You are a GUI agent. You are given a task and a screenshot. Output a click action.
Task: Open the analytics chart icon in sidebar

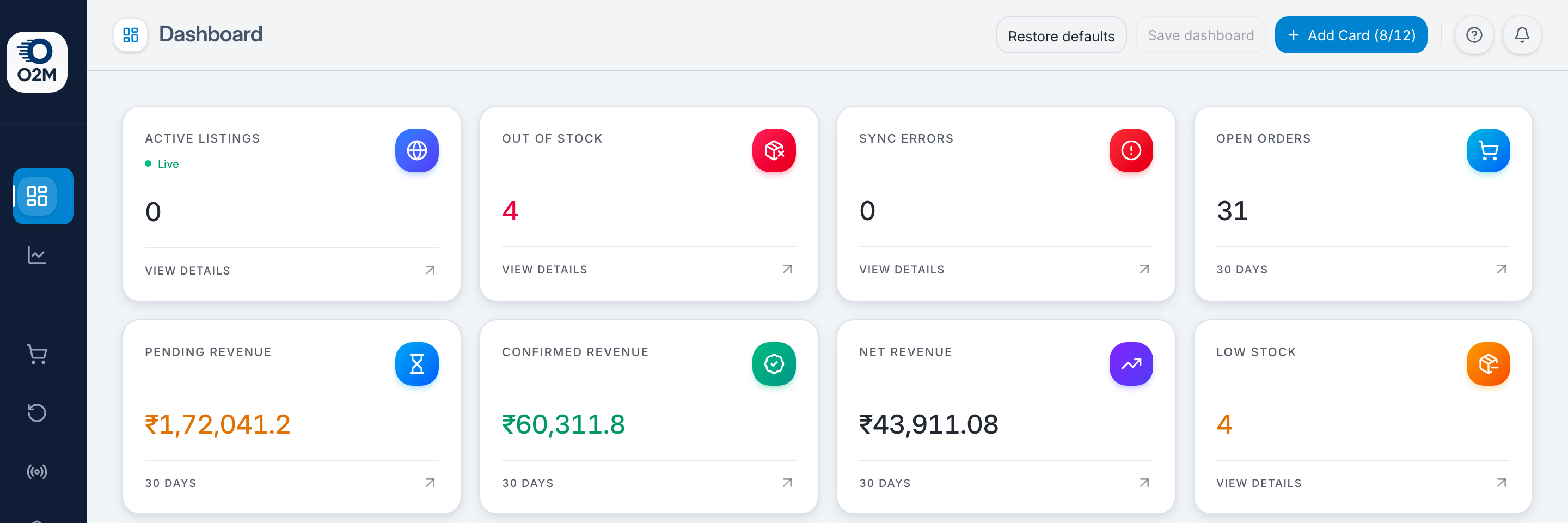(37, 255)
